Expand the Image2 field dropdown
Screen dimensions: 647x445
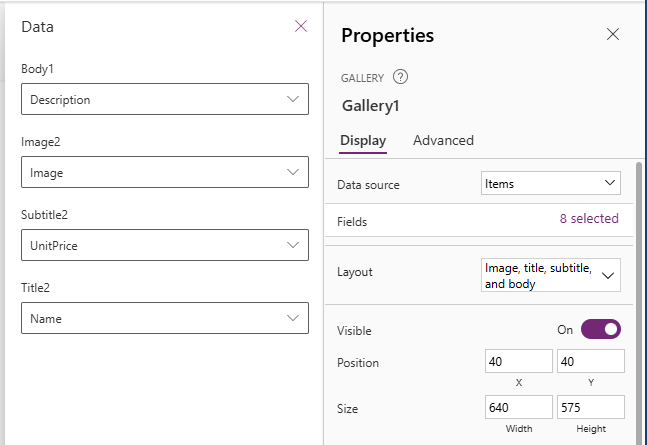[165, 172]
